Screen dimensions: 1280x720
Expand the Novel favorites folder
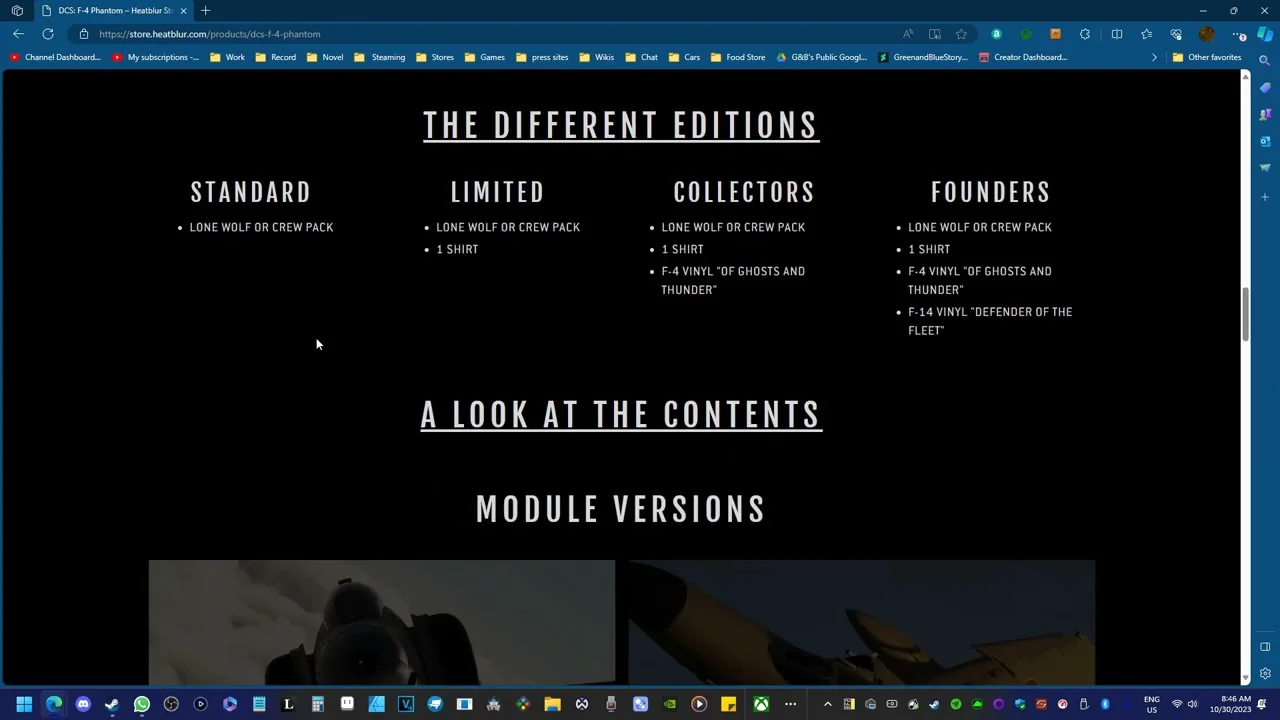coord(325,57)
